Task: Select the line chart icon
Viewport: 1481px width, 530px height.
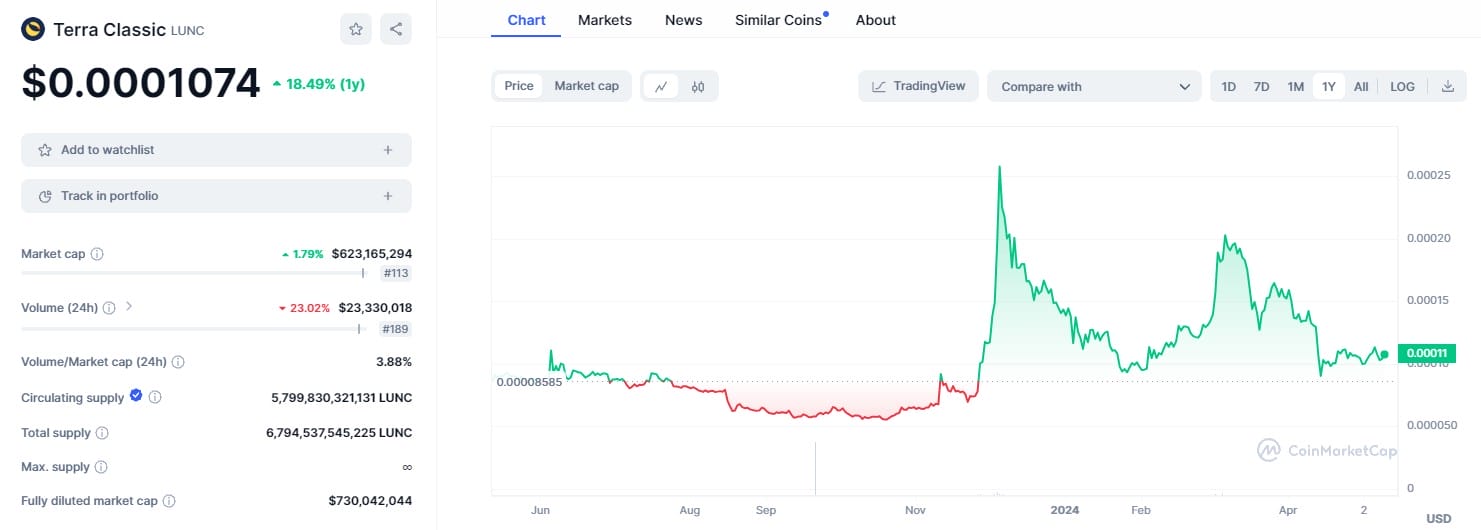Action: tap(661, 87)
